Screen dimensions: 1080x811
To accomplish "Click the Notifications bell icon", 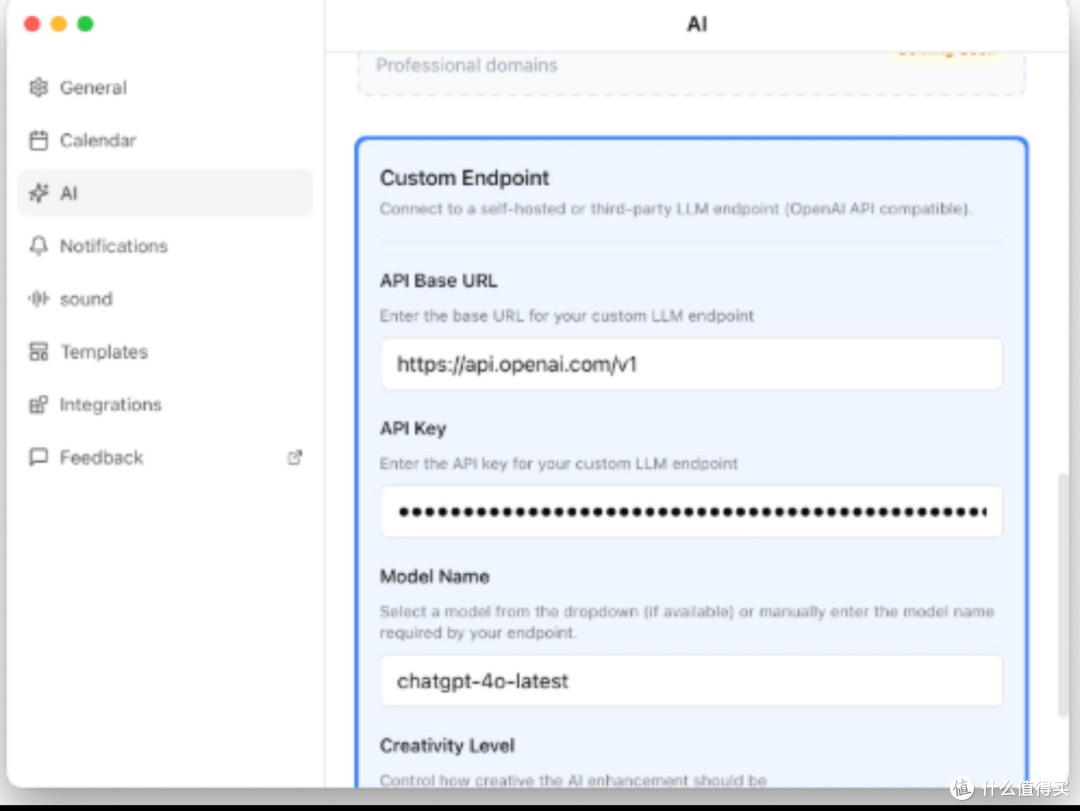I will point(39,246).
